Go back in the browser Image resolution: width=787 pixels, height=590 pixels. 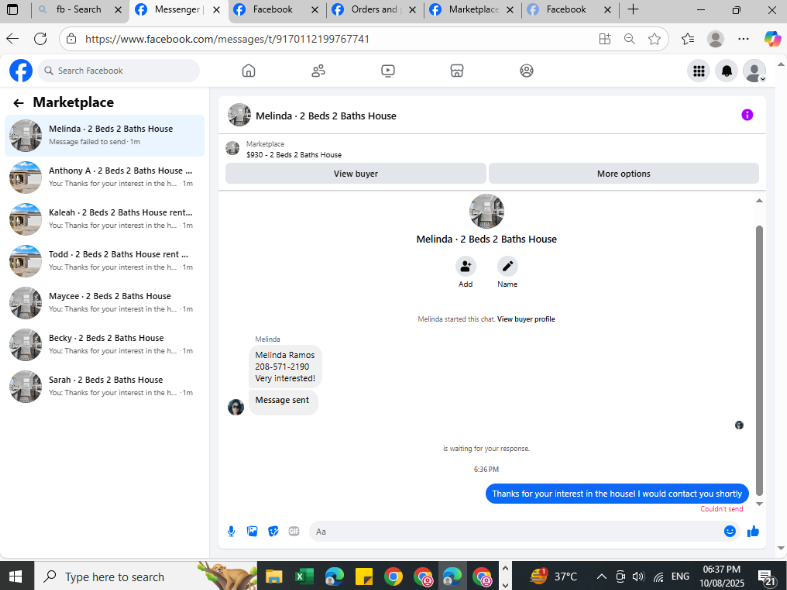tap(13, 39)
